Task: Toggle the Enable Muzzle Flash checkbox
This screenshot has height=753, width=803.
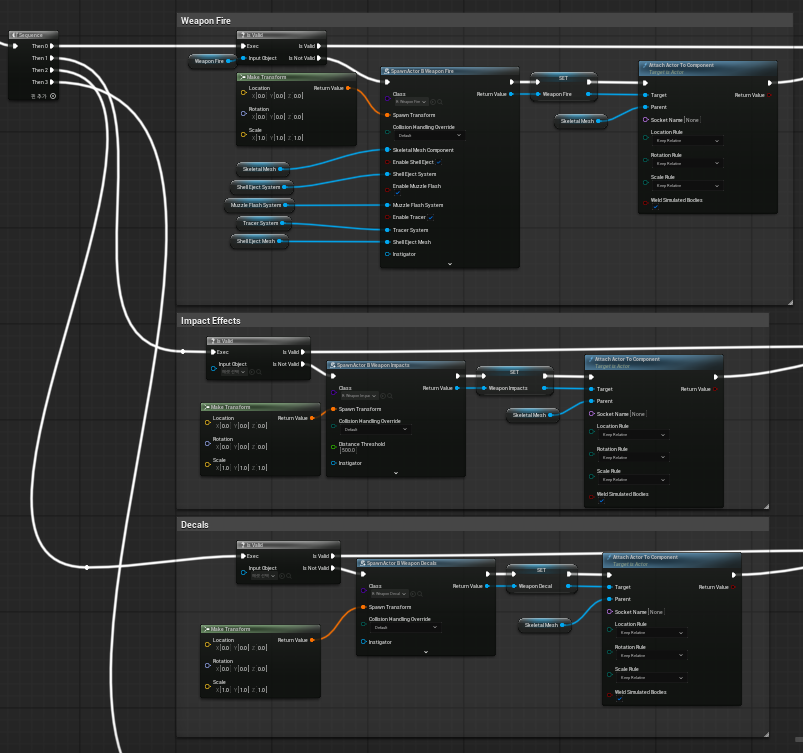Action: [397, 193]
